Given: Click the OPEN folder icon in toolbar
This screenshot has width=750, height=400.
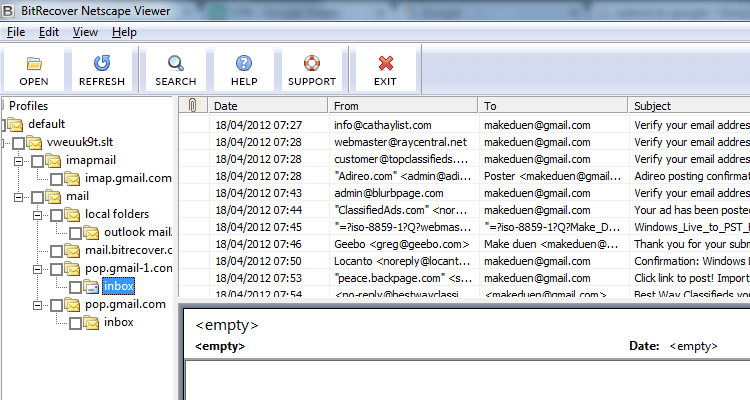Looking at the screenshot, I should click(x=34, y=63).
